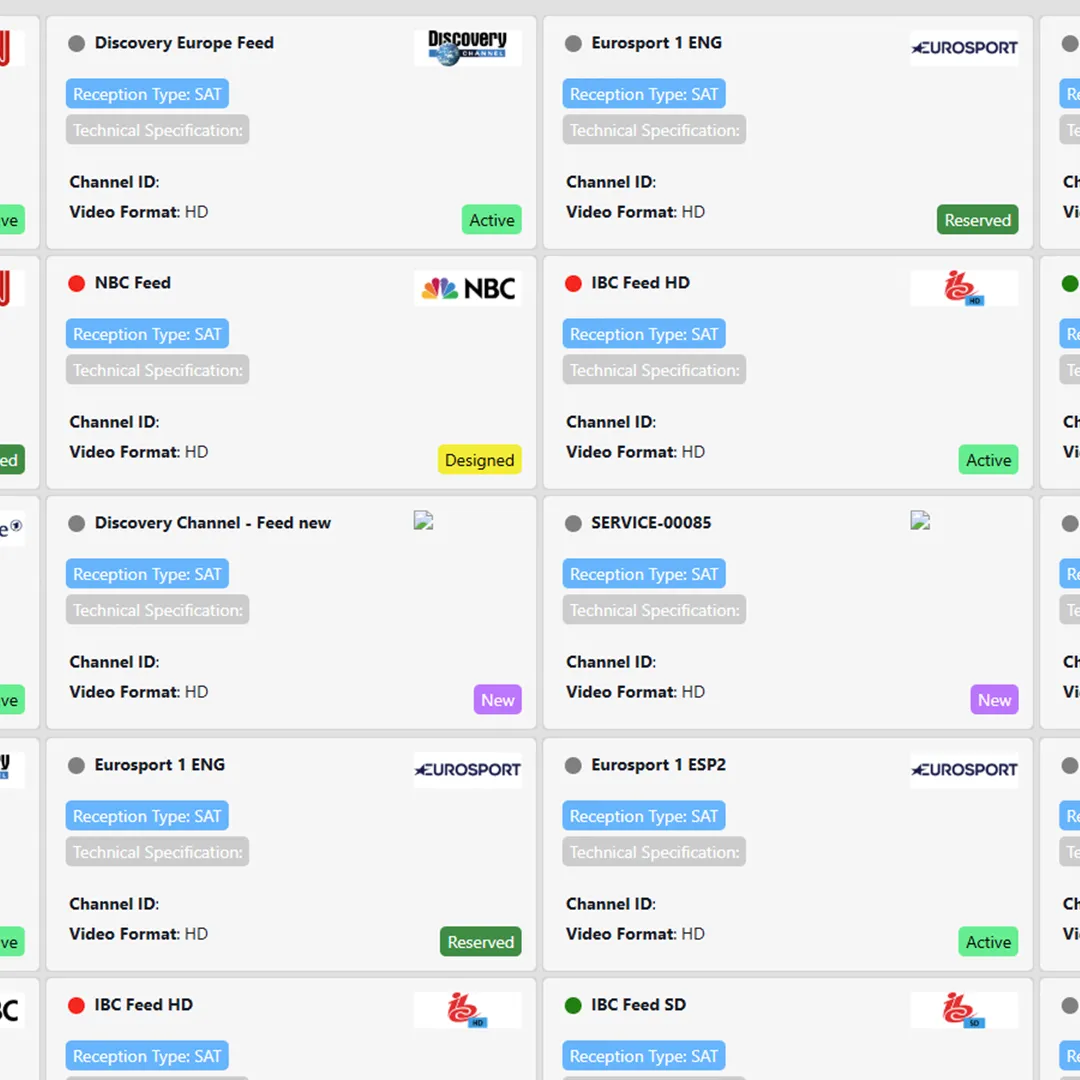The image size is (1080, 1080).
Task: Click Reception Type: SAT on Eurosport 1 ESP2
Action: (x=644, y=816)
